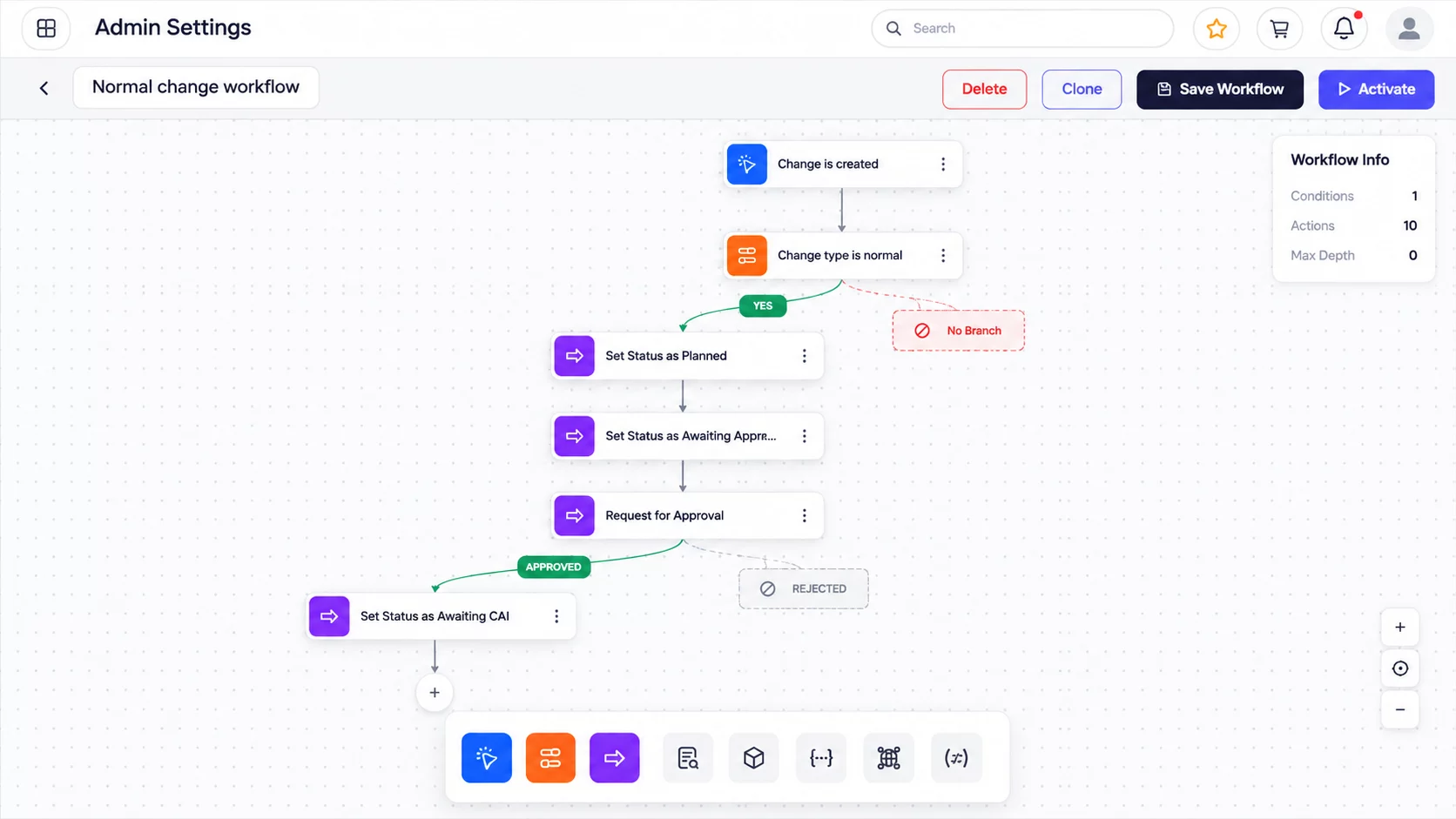
Task: Zoom out the workflow canvas
Action: click(1399, 710)
